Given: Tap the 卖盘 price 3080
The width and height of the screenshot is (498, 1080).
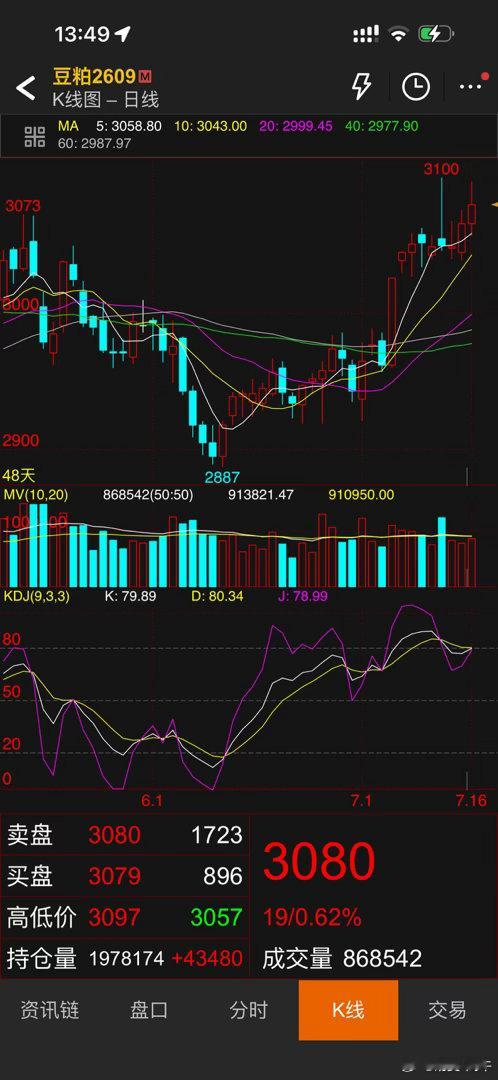Looking at the screenshot, I should point(114,835).
